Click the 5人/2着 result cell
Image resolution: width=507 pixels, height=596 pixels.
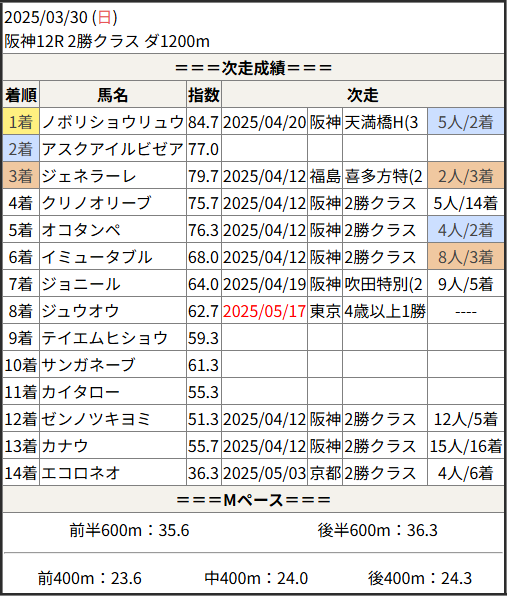pos(466,122)
